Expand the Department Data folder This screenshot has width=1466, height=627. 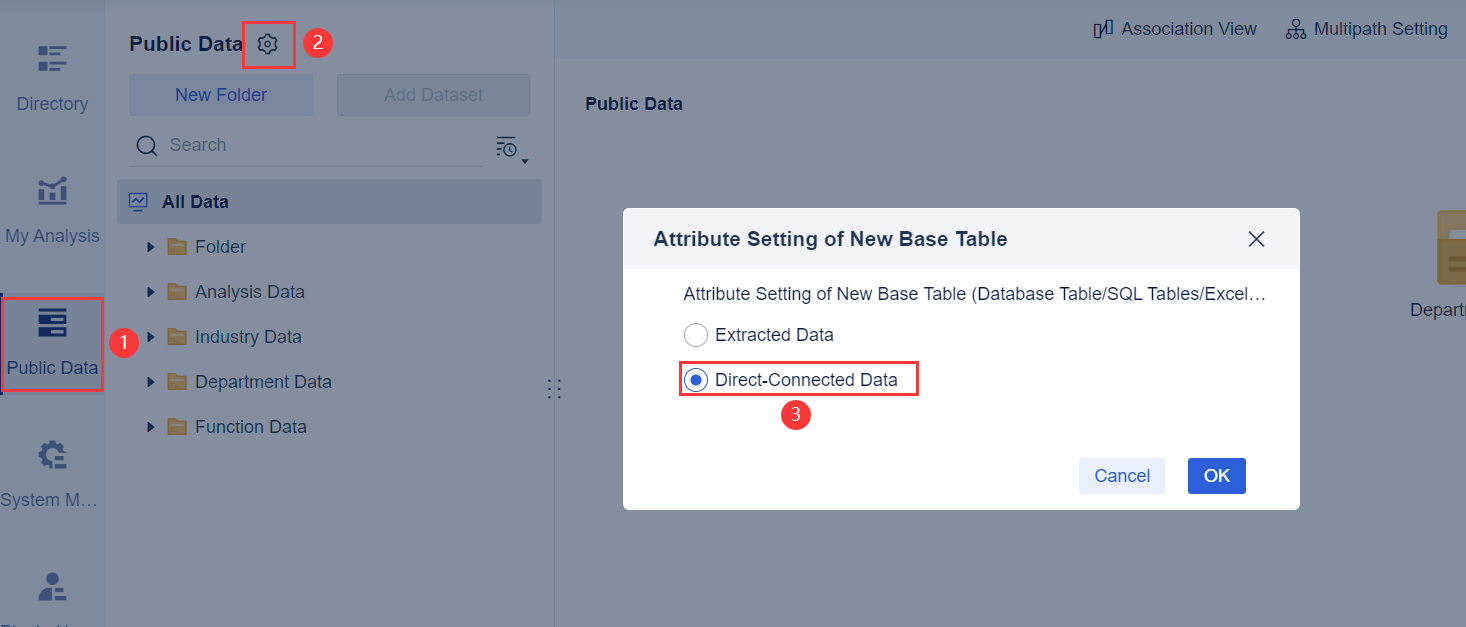pyautogui.click(x=150, y=381)
